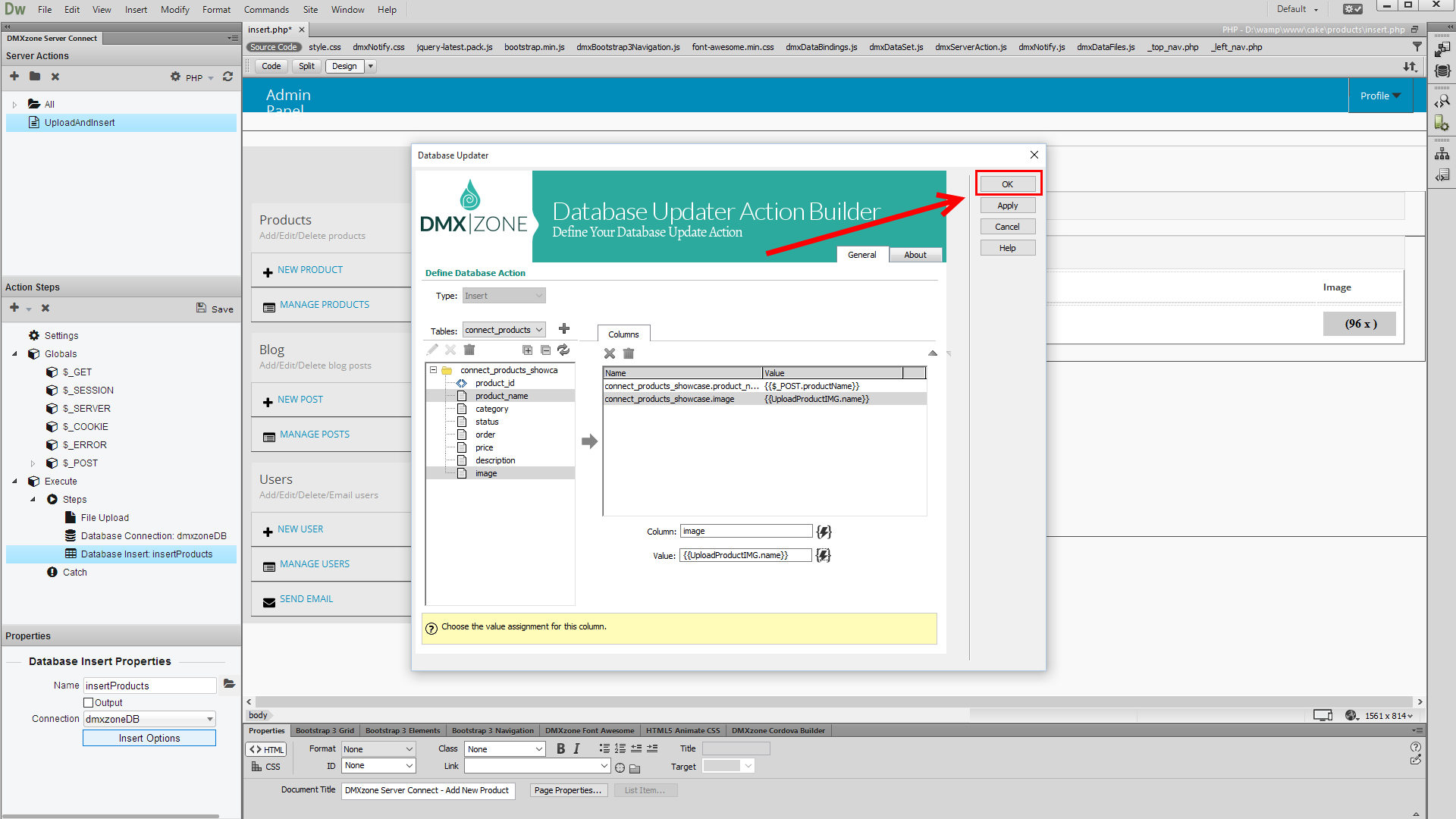Open the DMXzone Font Awesome panel tab
This screenshot has height=819, width=1456.
pyautogui.click(x=589, y=730)
